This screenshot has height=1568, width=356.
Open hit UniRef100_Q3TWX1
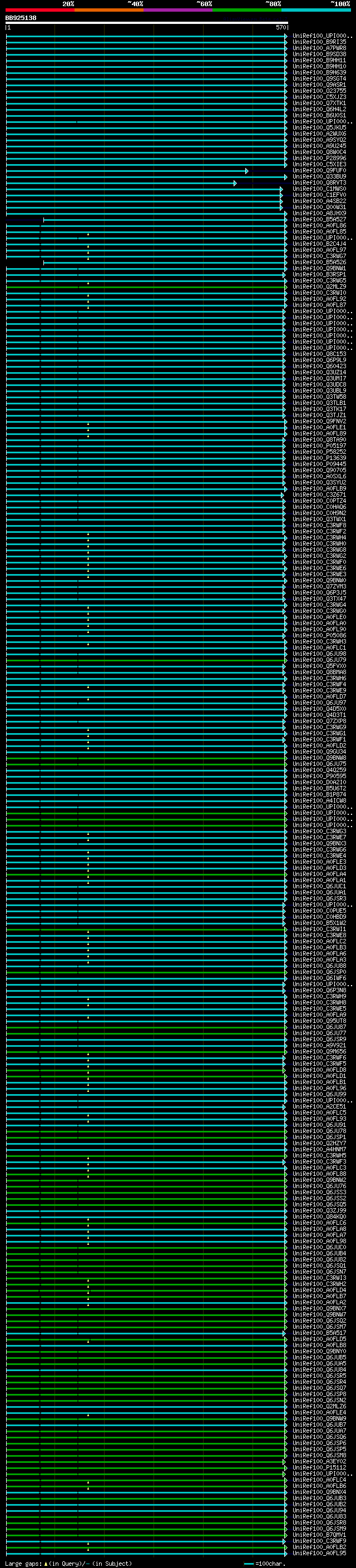click(319, 519)
